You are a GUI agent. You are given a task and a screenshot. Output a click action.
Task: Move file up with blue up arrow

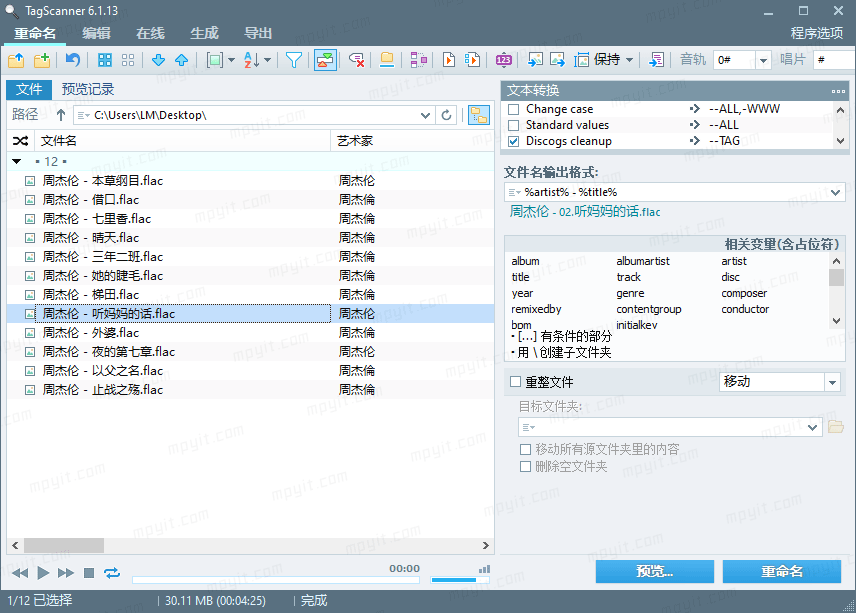pos(182,59)
